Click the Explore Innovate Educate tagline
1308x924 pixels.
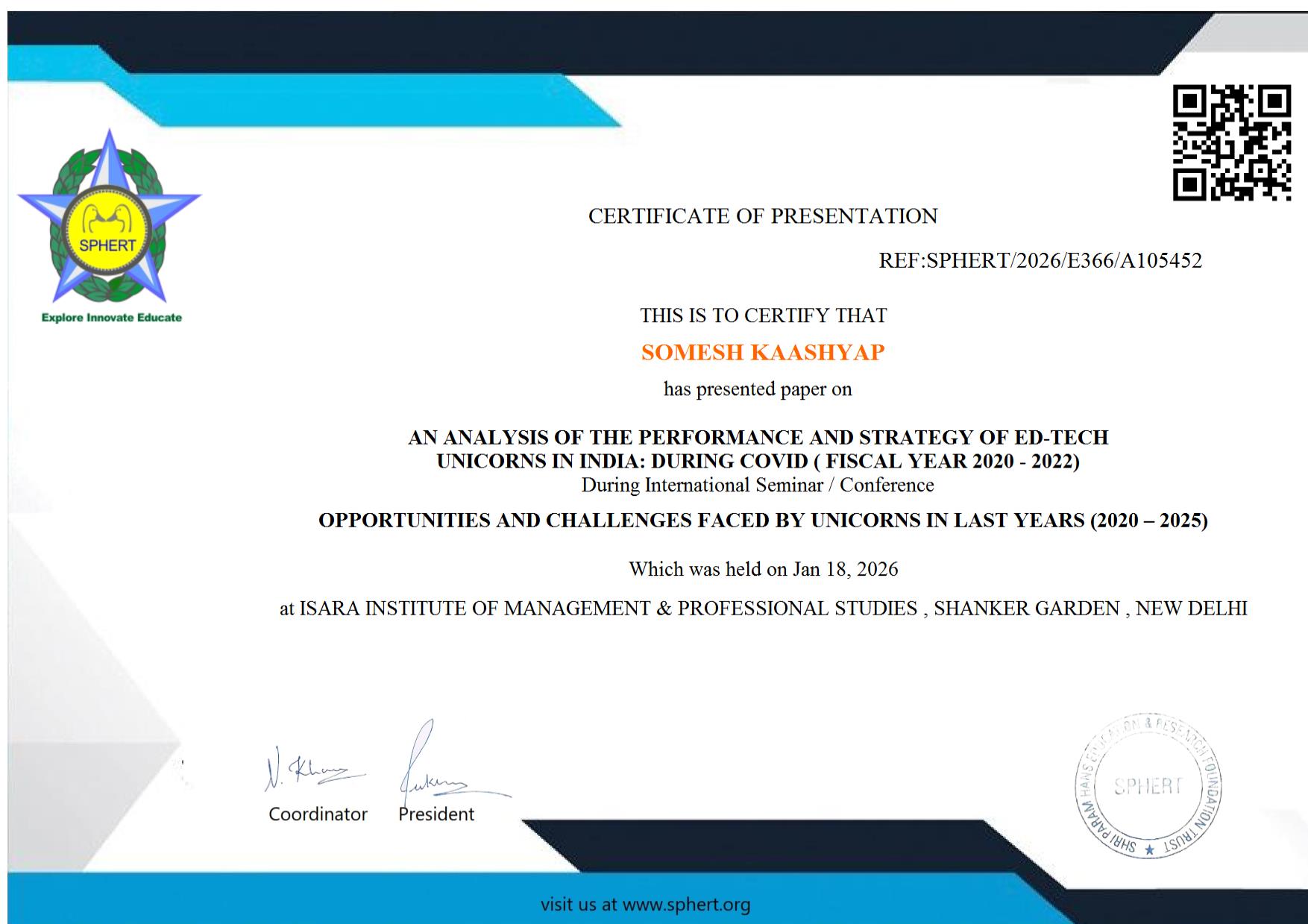tap(112, 318)
